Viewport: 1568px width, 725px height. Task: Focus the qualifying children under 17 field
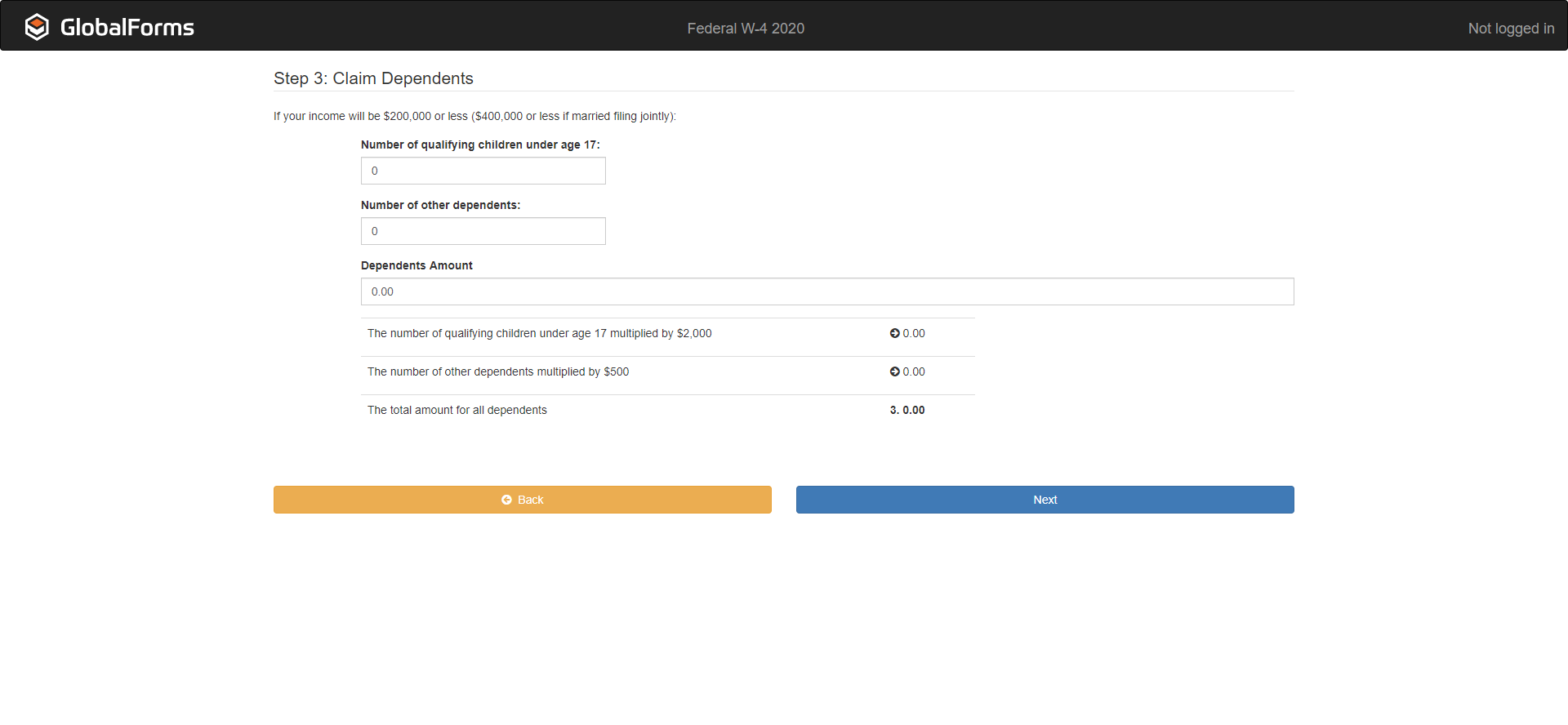[x=483, y=171]
